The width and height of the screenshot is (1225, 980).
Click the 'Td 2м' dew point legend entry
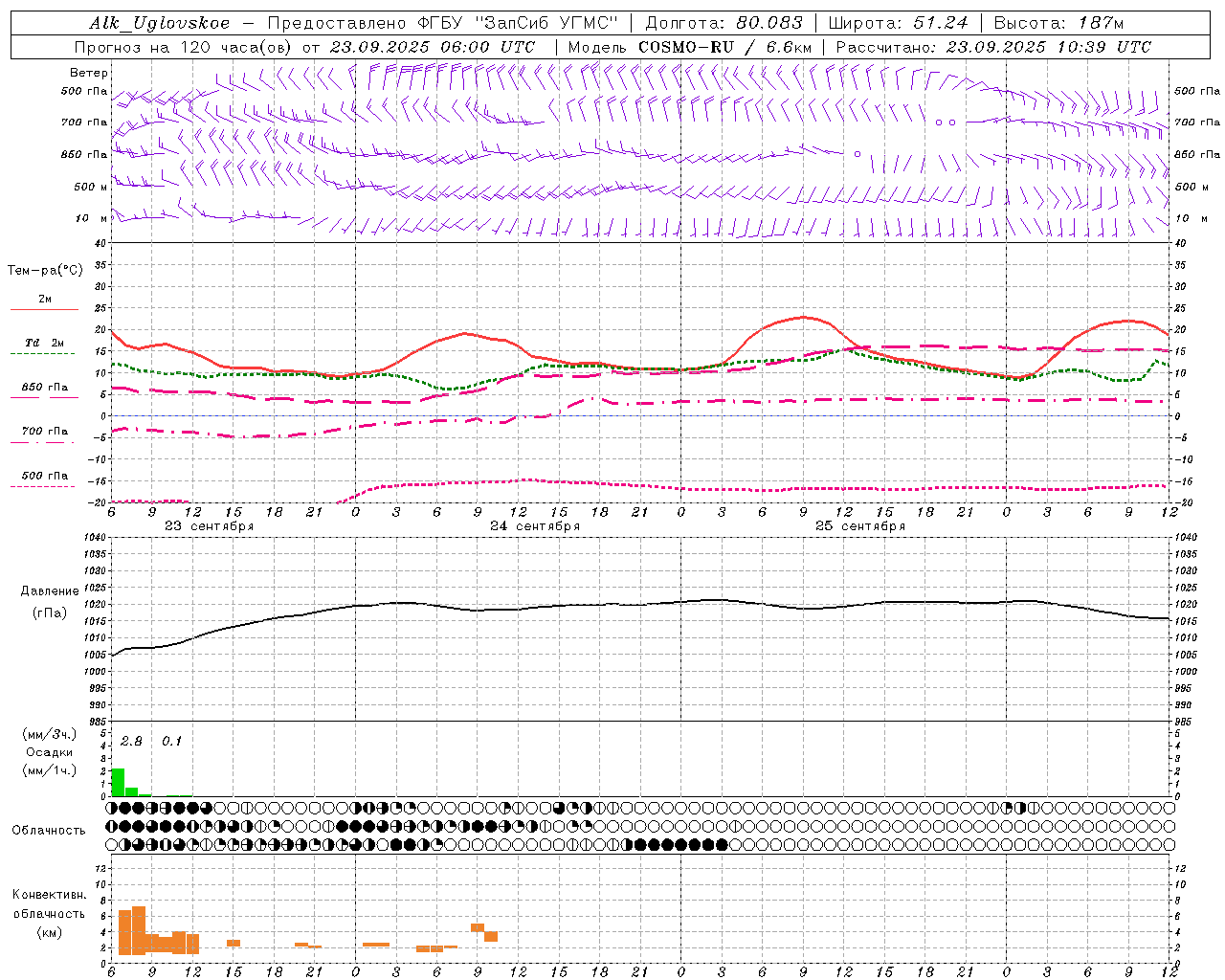pos(45,343)
